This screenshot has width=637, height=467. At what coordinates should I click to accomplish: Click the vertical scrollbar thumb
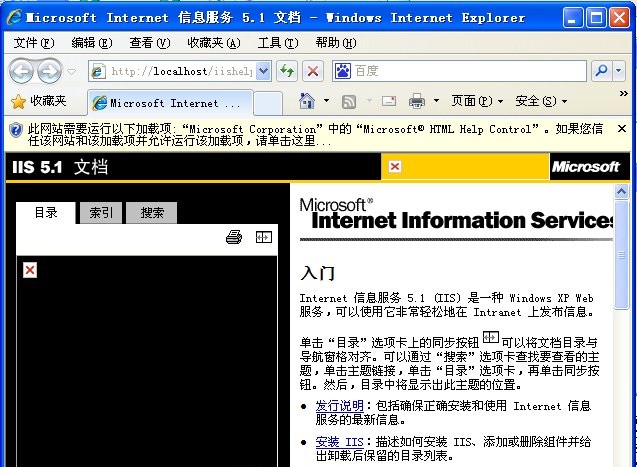pos(621,255)
